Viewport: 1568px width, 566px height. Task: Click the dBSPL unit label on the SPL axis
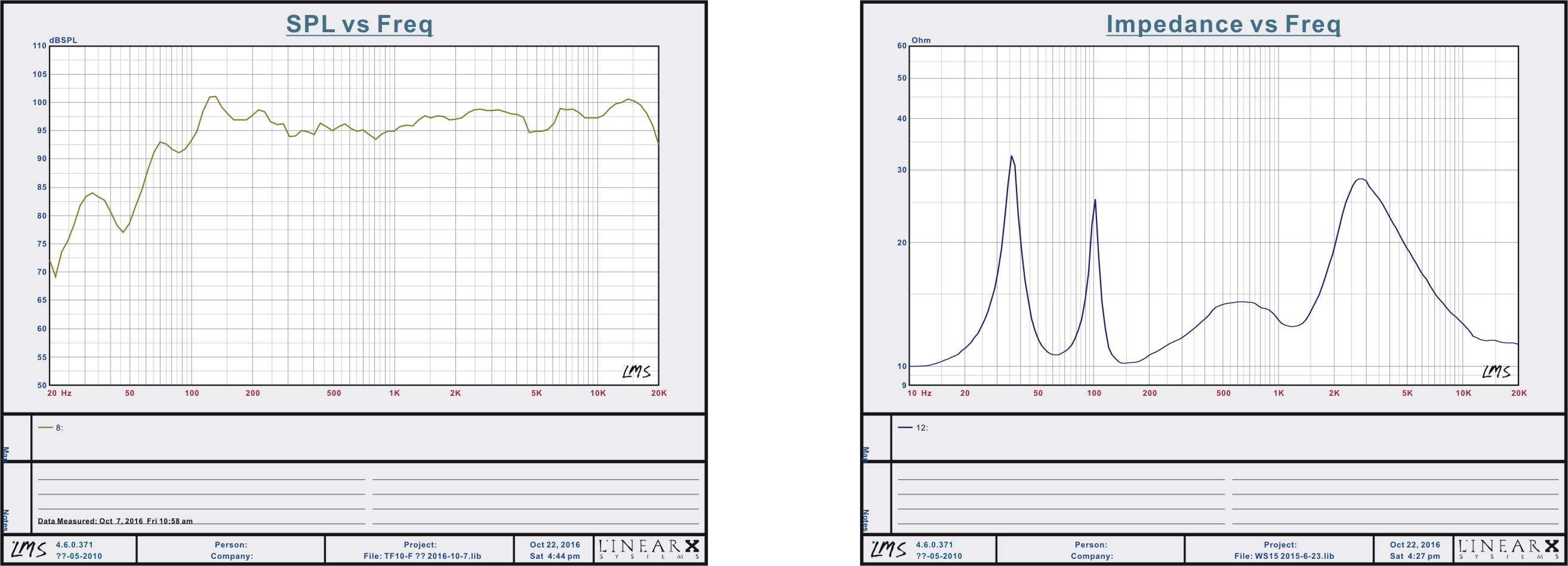[x=63, y=40]
